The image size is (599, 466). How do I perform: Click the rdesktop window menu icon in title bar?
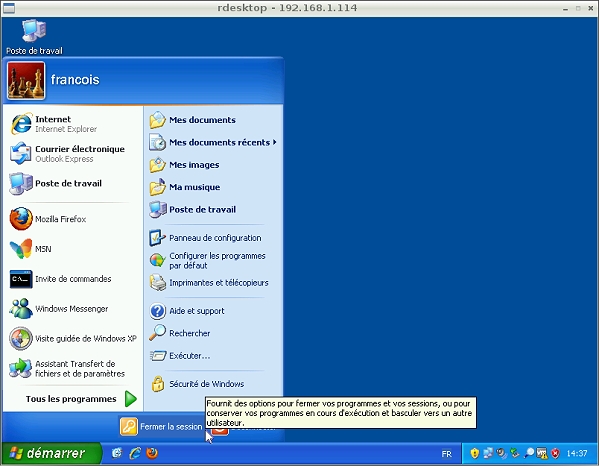[x=9, y=8]
